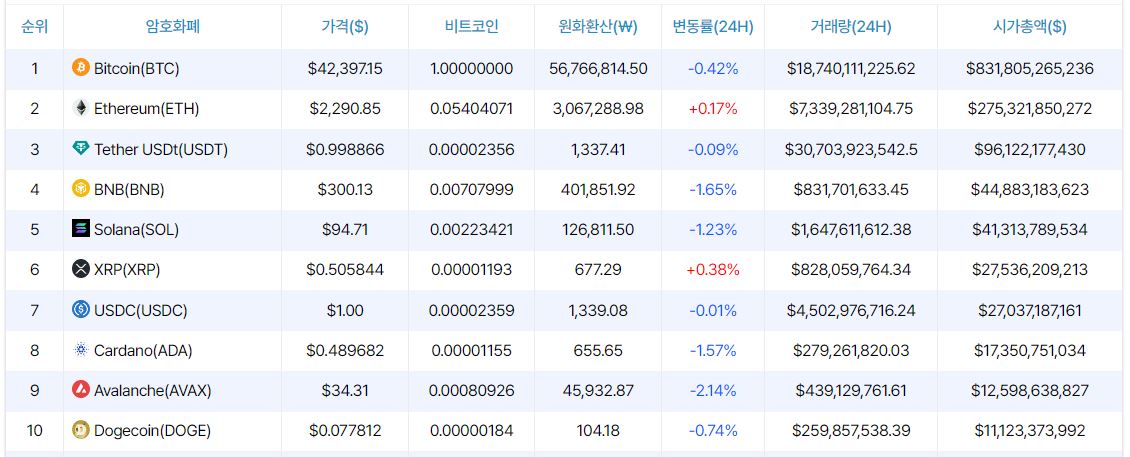Image resolution: width=1130 pixels, height=457 pixels.
Task: Select Dogecoin price $0.077812
Action: [345, 431]
